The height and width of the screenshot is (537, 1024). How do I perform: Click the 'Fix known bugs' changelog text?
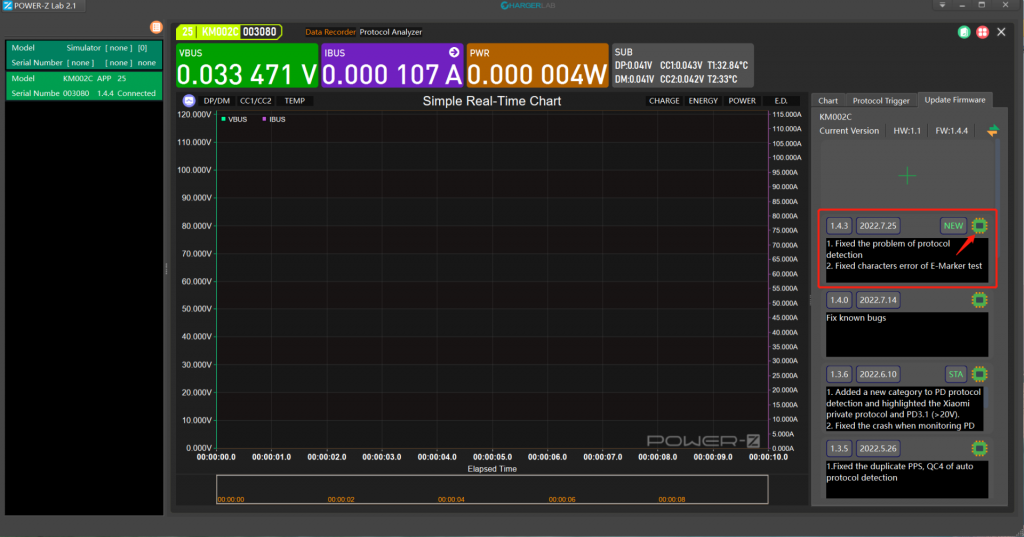pyautogui.click(x=856, y=318)
